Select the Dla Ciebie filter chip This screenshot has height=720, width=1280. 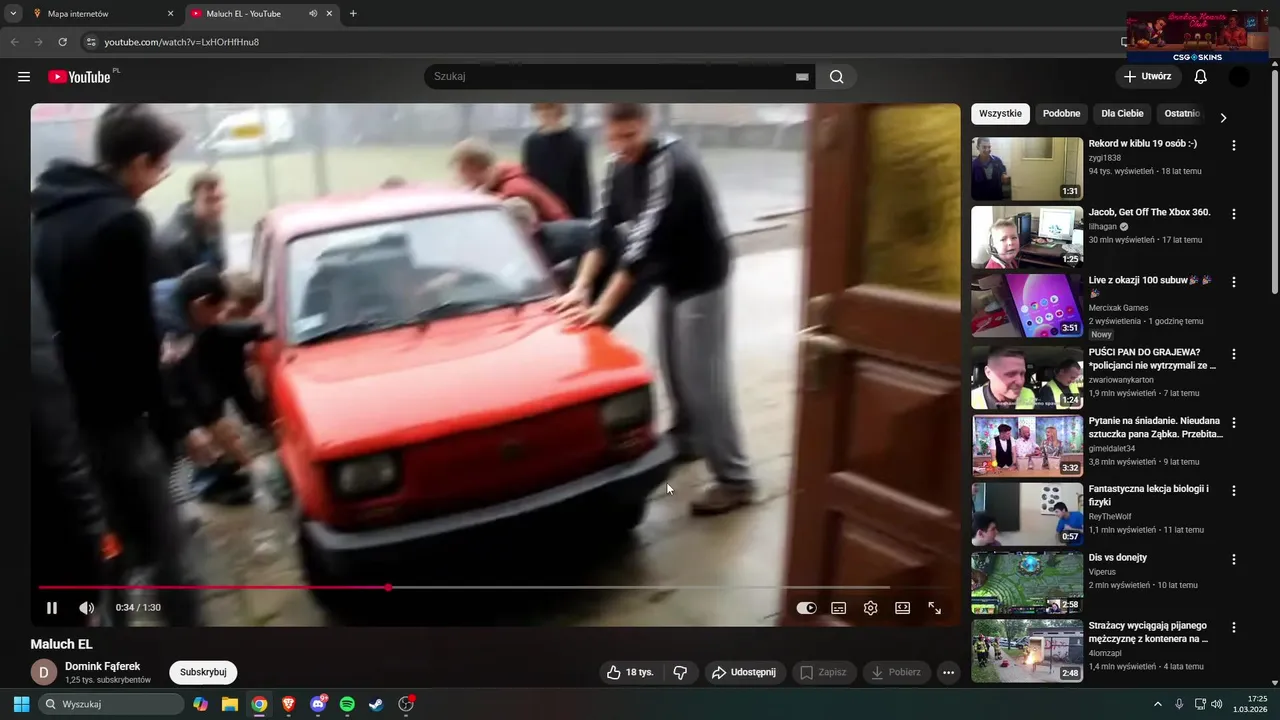pyautogui.click(x=1122, y=114)
